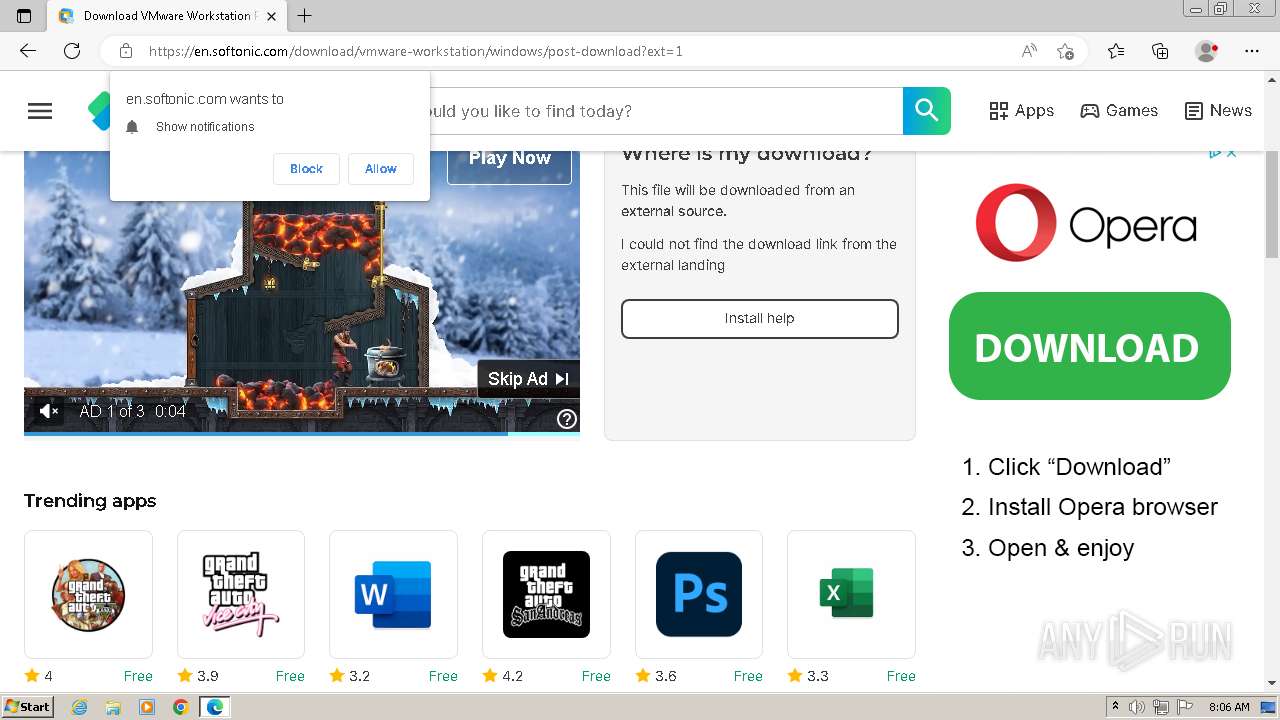Open the browser profile avatar
The height and width of the screenshot is (720, 1280).
[1207, 51]
